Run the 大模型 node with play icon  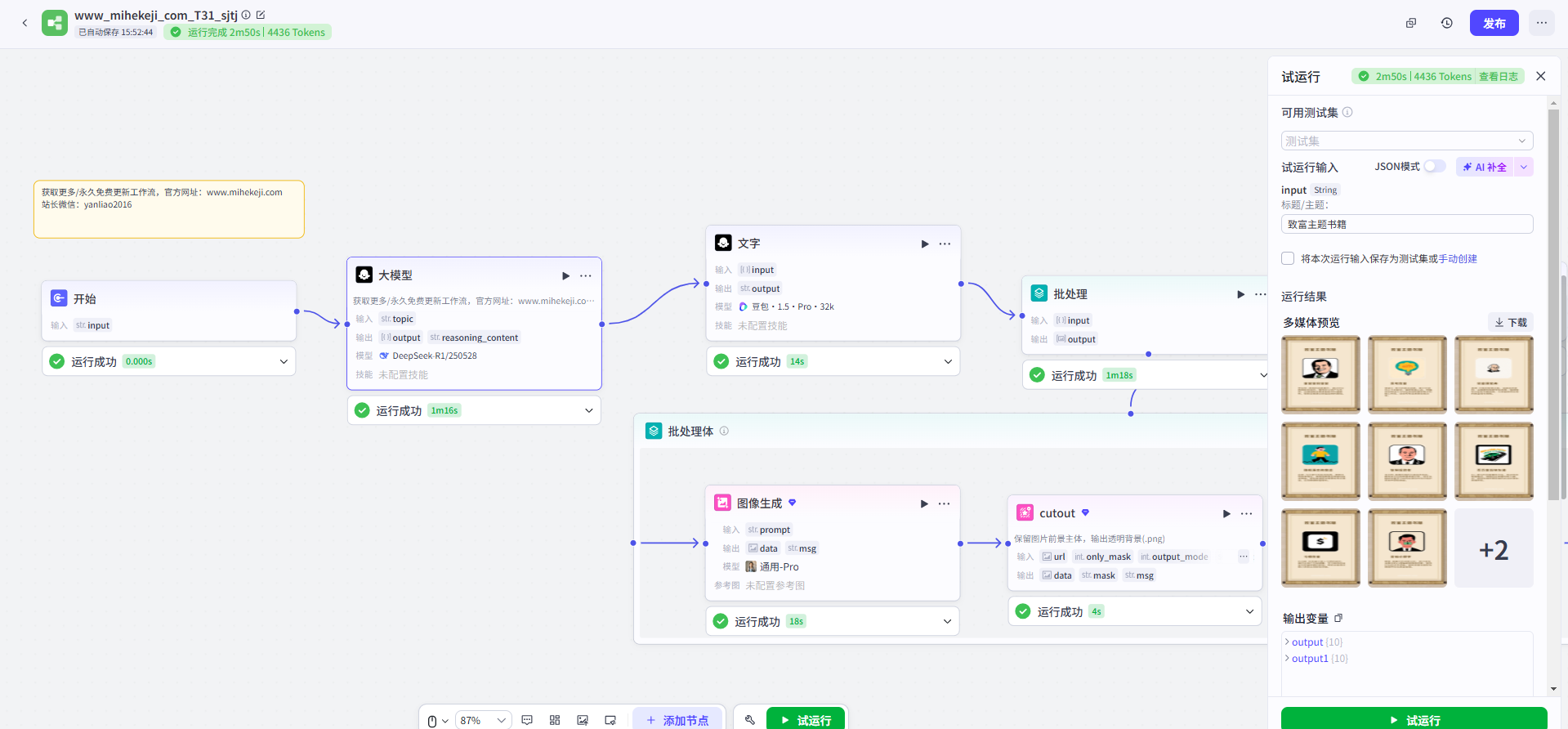click(565, 275)
